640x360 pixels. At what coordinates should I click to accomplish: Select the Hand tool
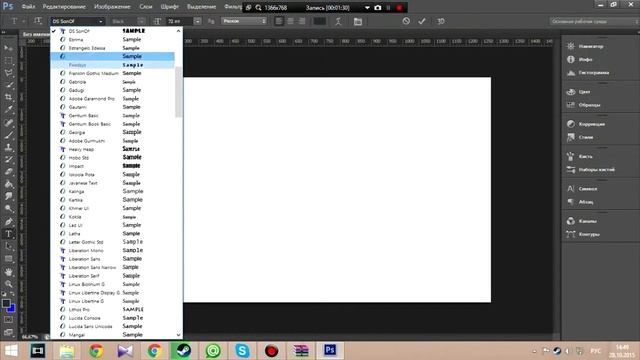click(x=9, y=271)
